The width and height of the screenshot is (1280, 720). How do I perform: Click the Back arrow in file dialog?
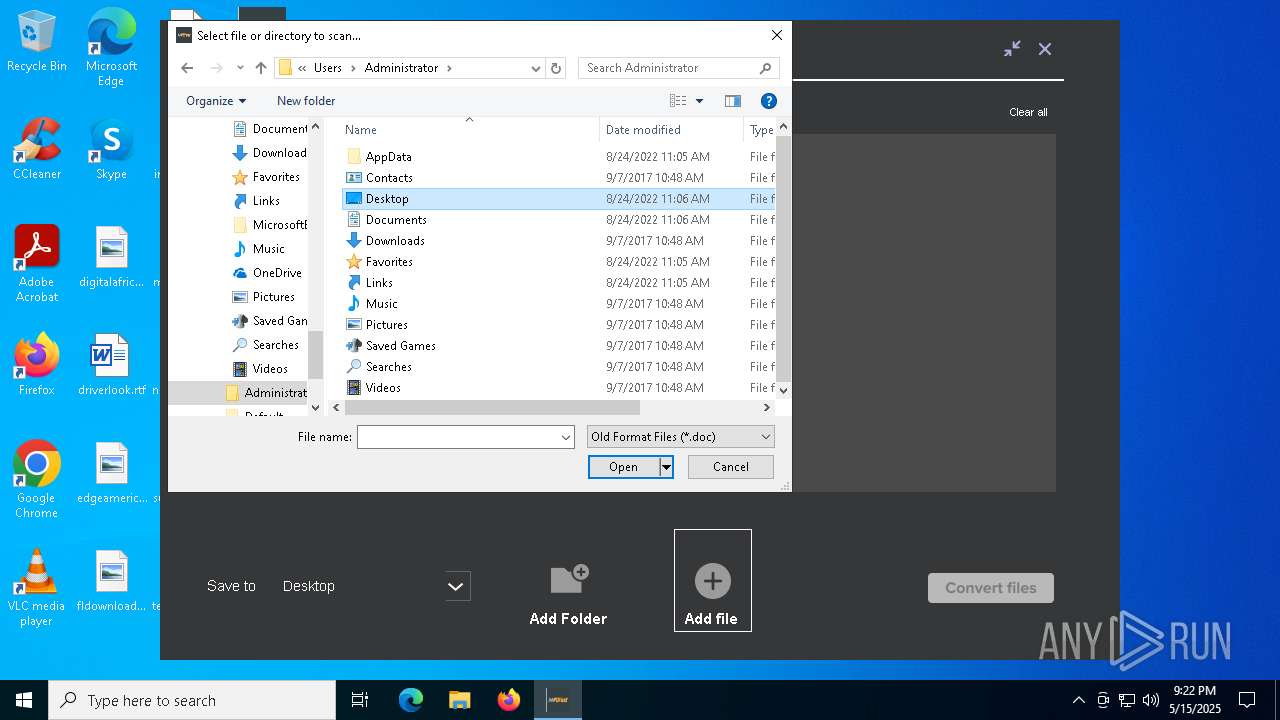187,68
